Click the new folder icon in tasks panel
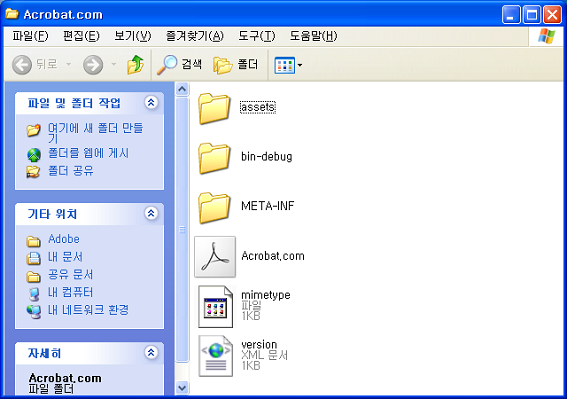This screenshot has width=567, height=399. click(33, 130)
